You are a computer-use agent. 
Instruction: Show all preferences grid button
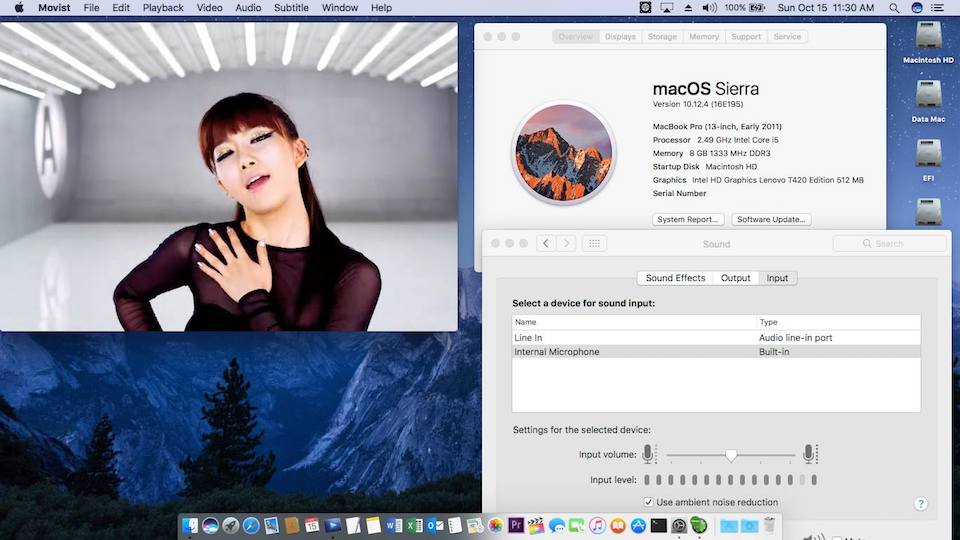[x=594, y=244]
